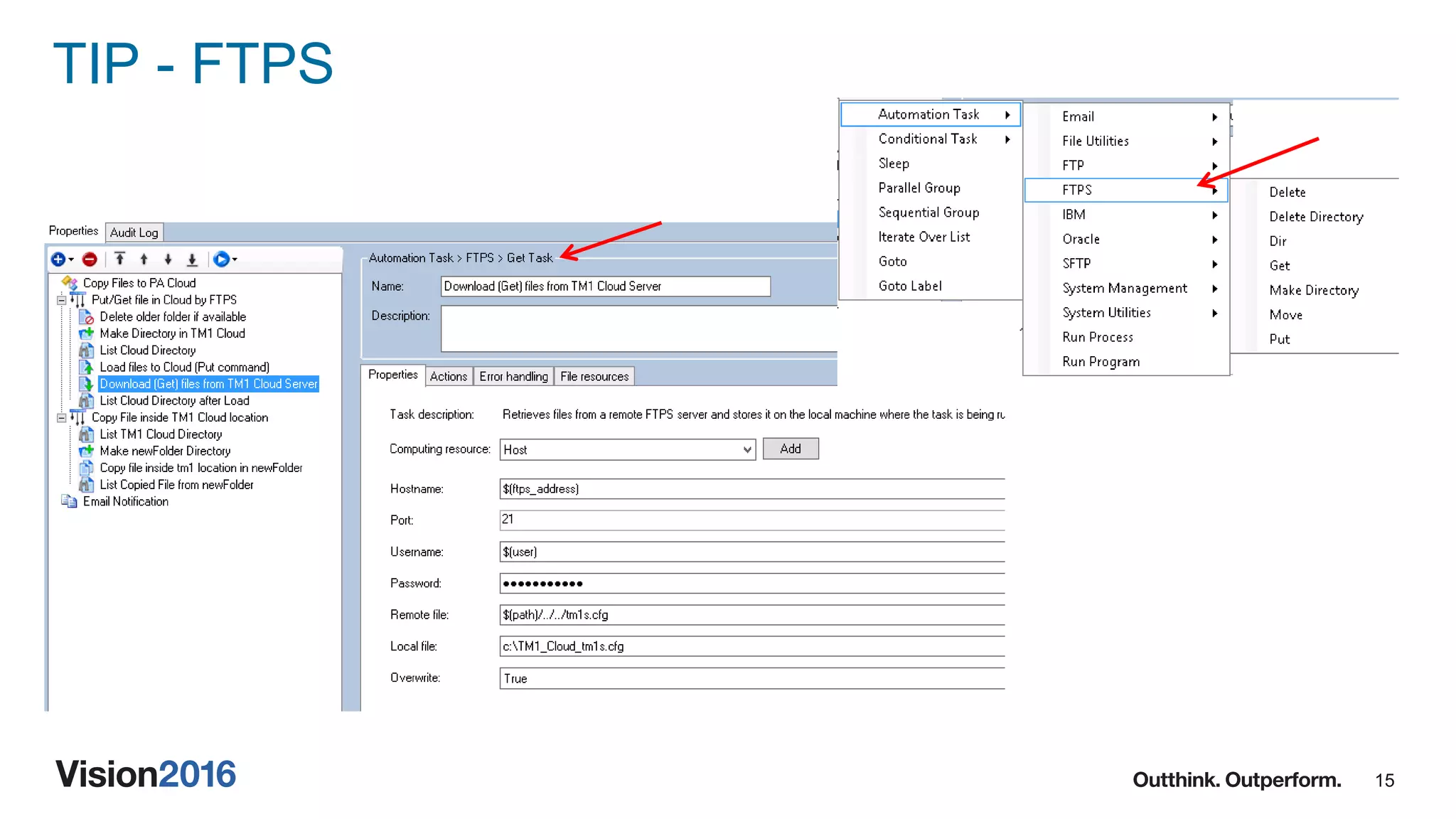Screen dimensions: 1456x819
Task: Click the blue add task plus icon
Action: click(x=58, y=259)
